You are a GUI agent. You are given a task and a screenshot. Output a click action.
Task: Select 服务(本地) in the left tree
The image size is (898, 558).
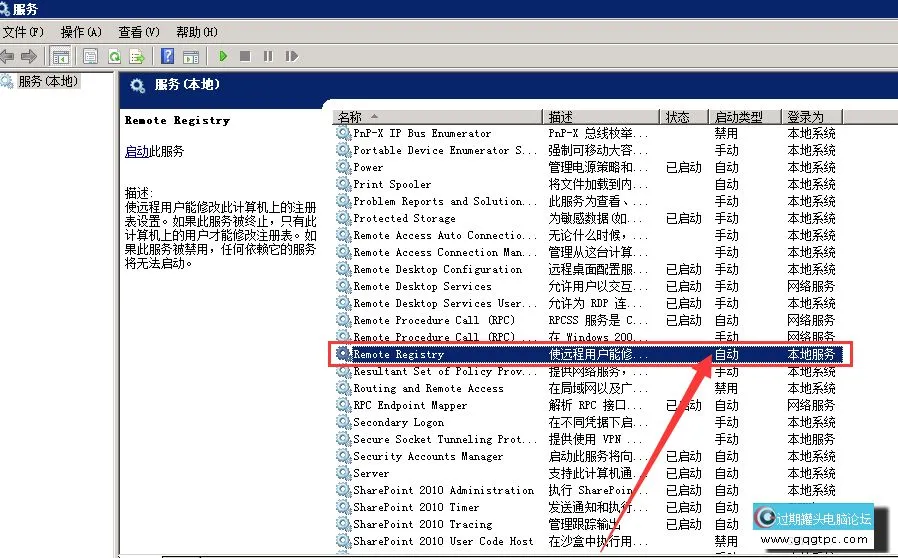click(46, 81)
